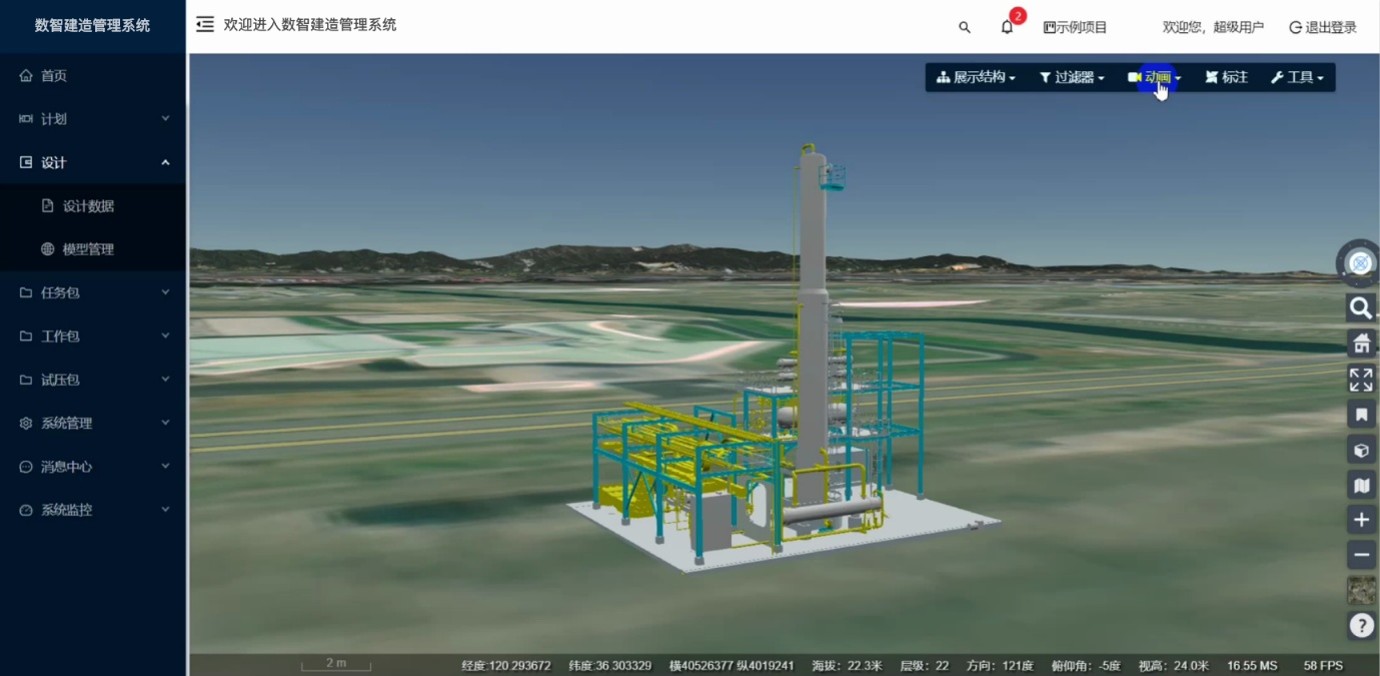Select the satellite imagery basemap thumbnail

tap(1361, 590)
